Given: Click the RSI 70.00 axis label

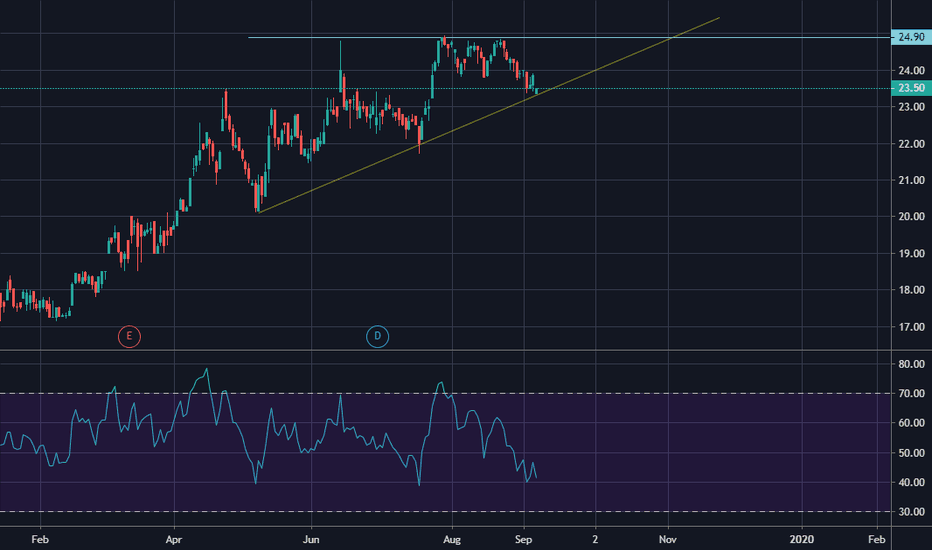Looking at the screenshot, I should (911, 393).
